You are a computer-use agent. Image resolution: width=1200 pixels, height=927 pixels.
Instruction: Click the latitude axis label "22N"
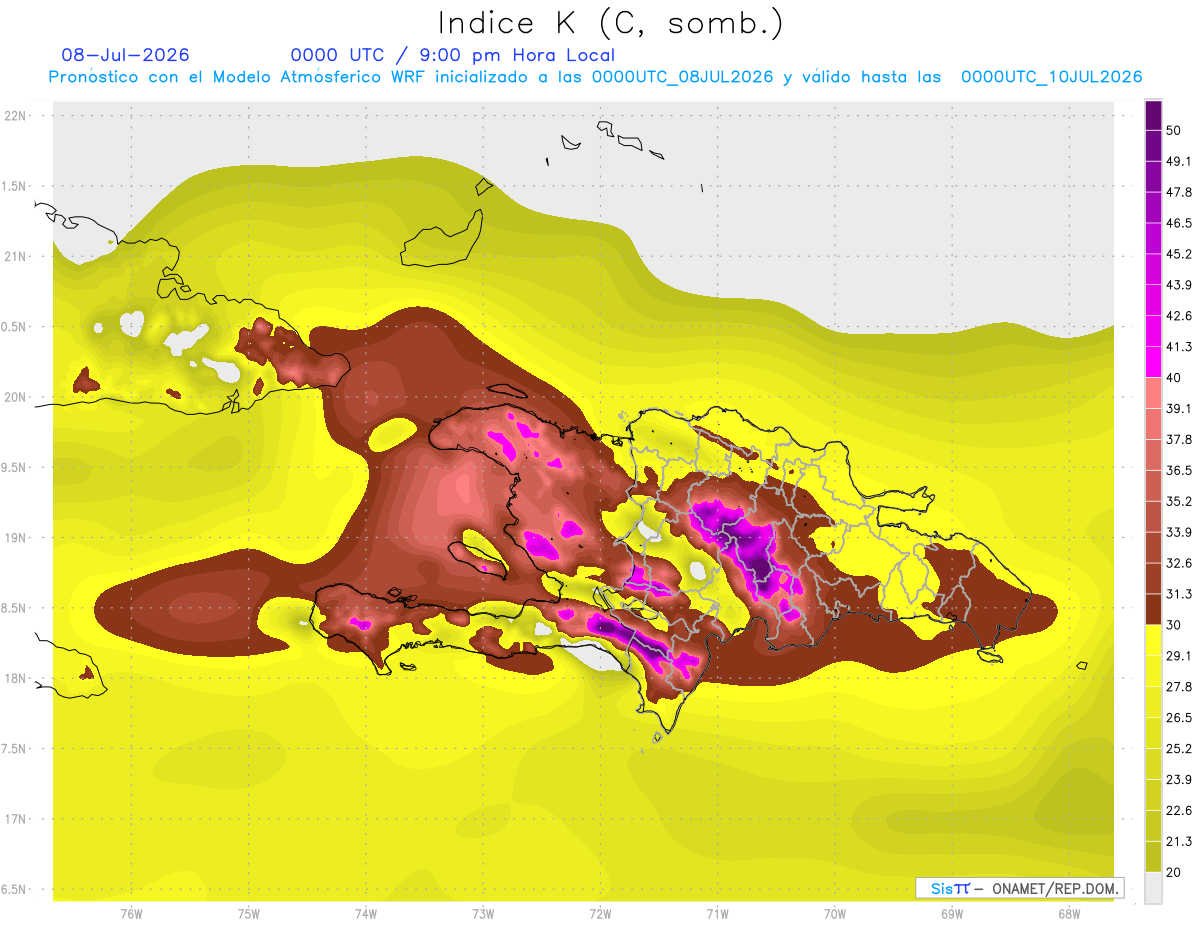(x=17, y=116)
